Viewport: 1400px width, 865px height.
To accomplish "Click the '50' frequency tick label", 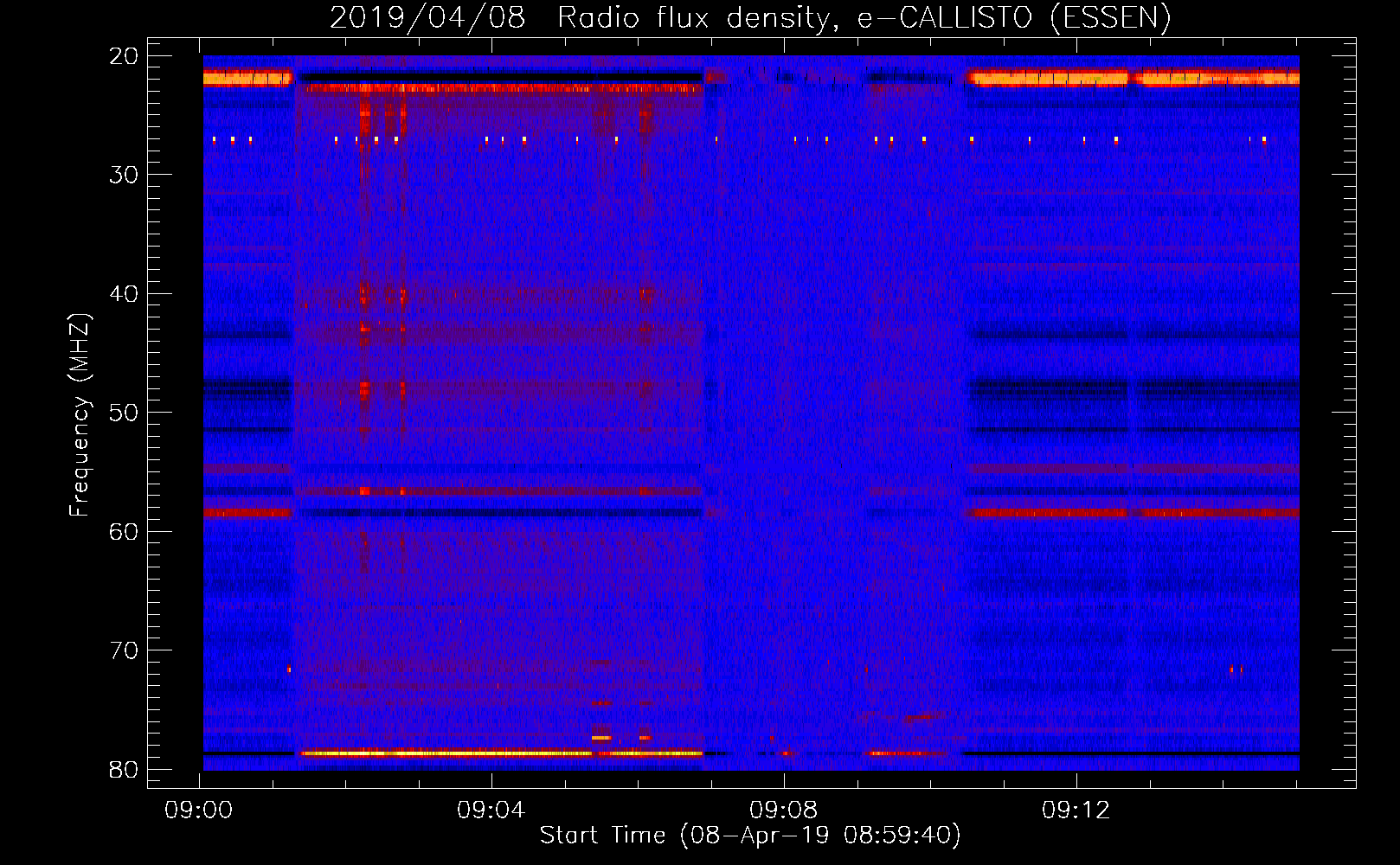I will point(124,413).
